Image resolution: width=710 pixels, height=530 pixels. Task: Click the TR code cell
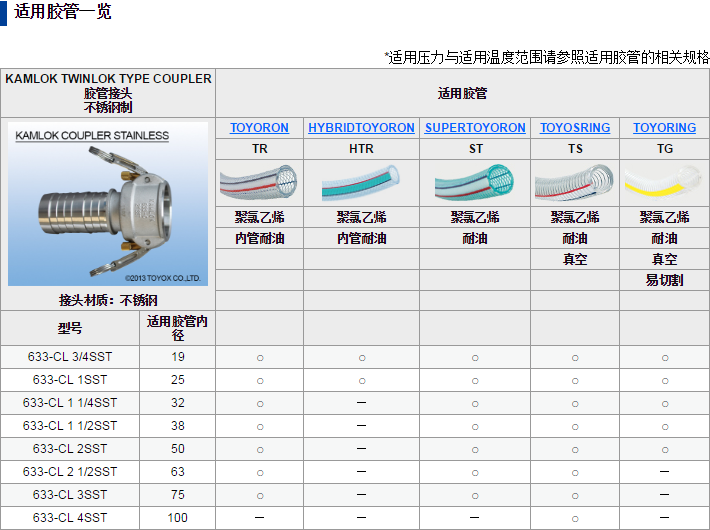(x=259, y=149)
